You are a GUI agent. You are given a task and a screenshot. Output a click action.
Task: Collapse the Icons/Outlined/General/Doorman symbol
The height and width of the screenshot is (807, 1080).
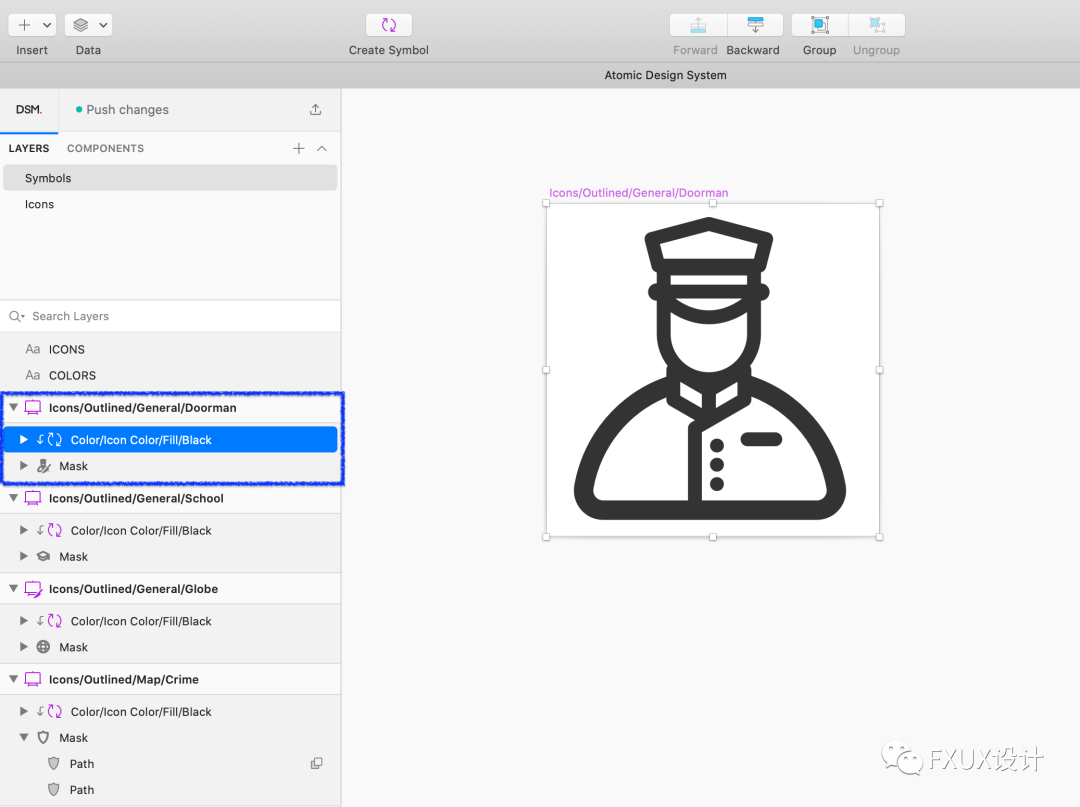coord(13,407)
